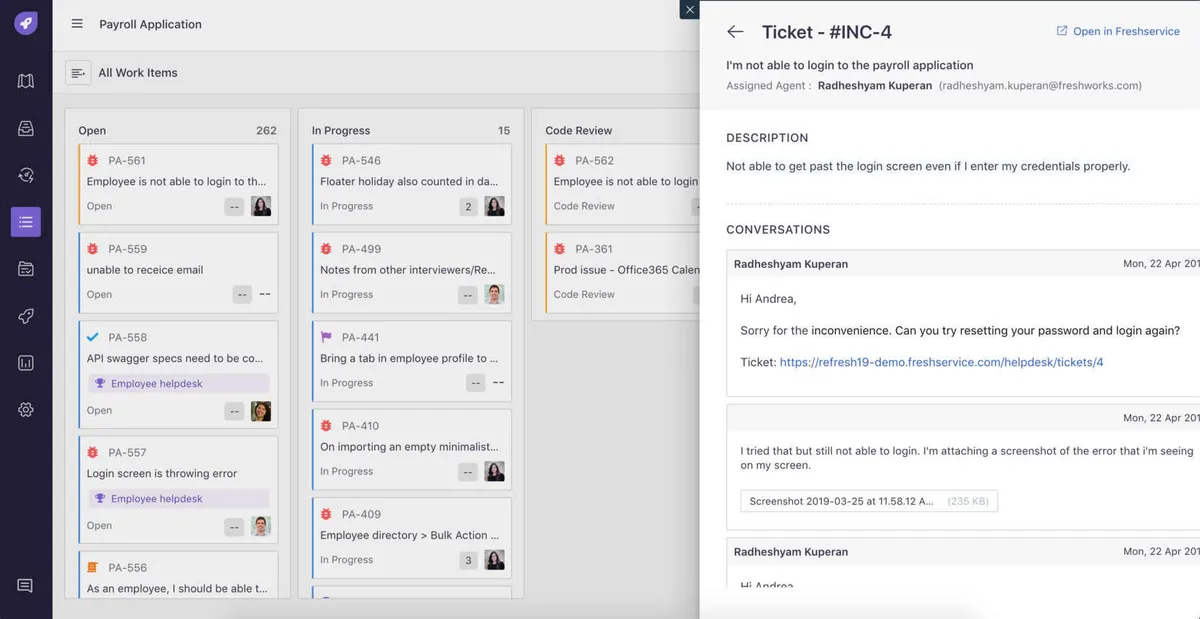Click the bug icon on card PA-562
The image size is (1200, 619).
560,160
